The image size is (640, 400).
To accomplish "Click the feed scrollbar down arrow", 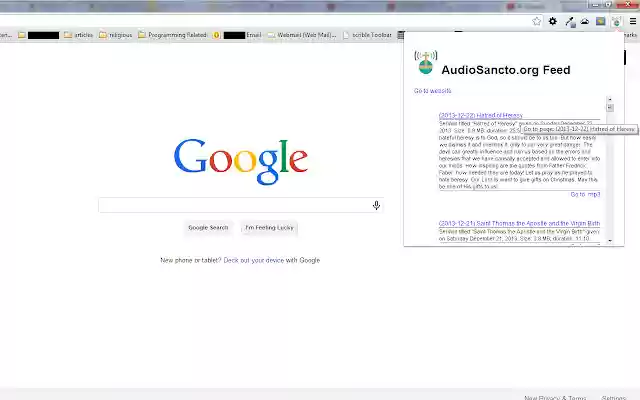I will pos(610,241).
